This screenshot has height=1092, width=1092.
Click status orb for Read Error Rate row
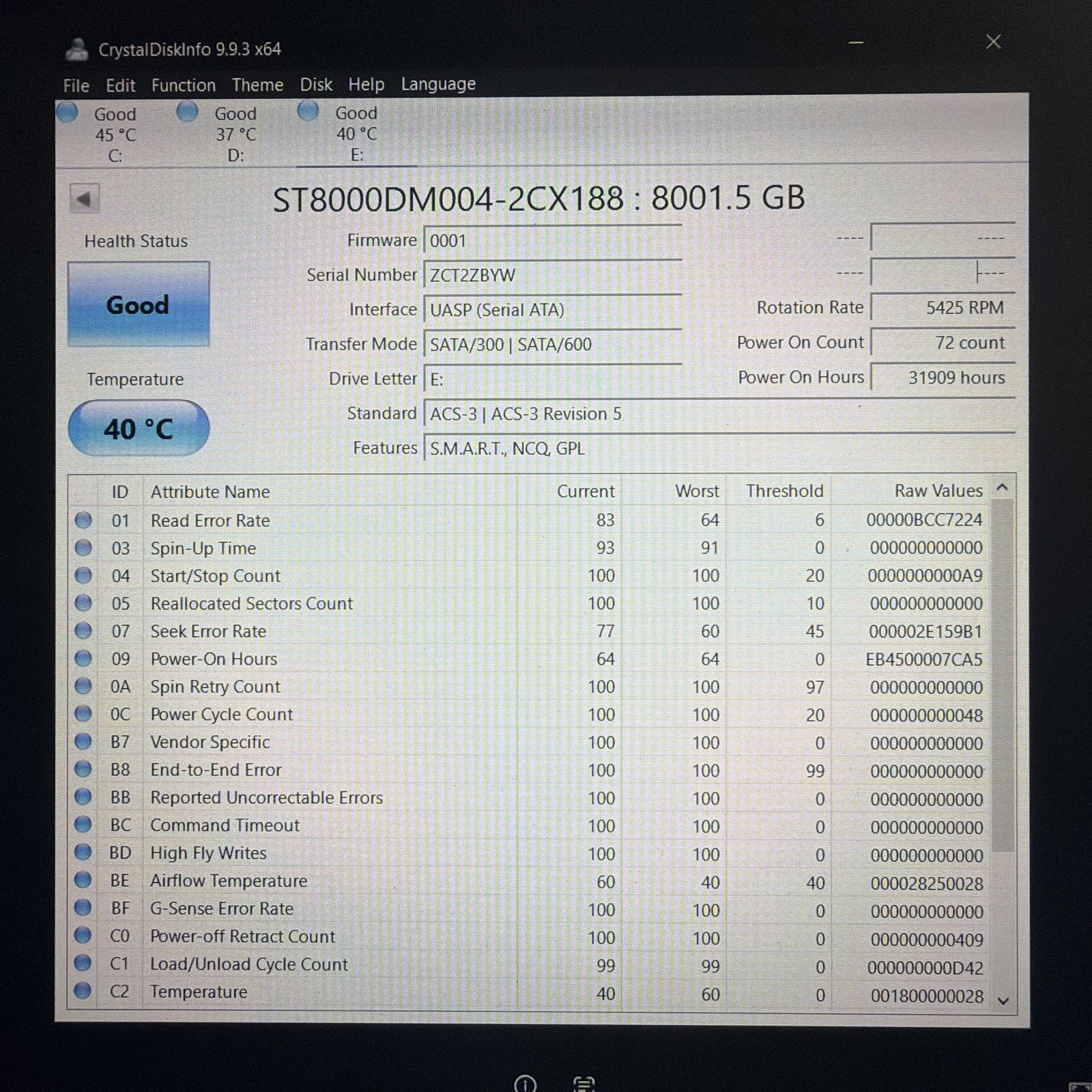tap(83, 520)
